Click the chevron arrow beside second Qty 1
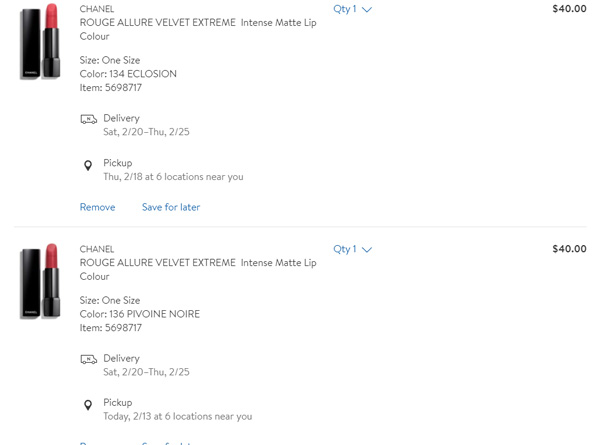The width and height of the screenshot is (592, 445). 367,250
